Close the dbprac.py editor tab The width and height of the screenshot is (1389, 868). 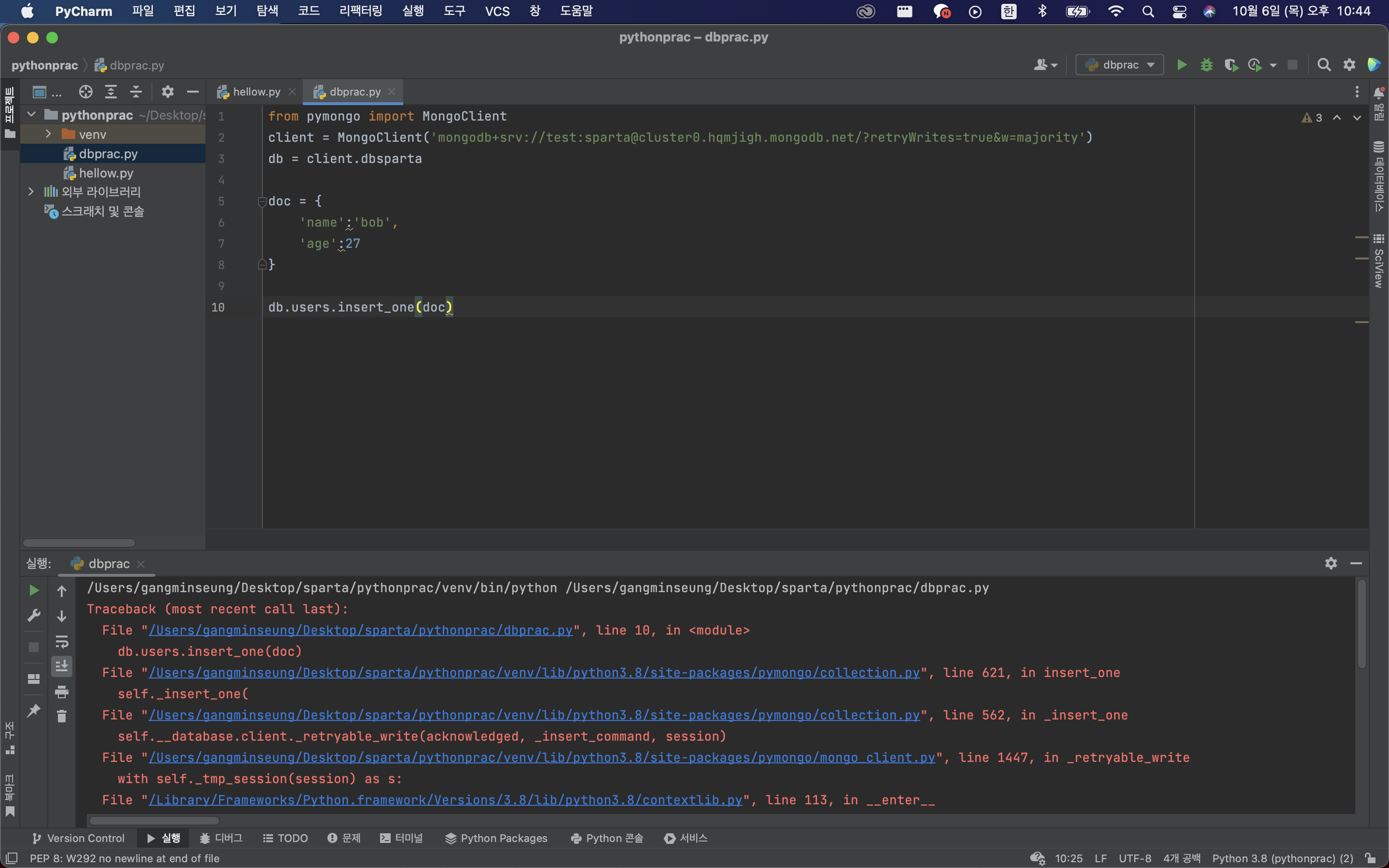pyautogui.click(x=392, y=92)
